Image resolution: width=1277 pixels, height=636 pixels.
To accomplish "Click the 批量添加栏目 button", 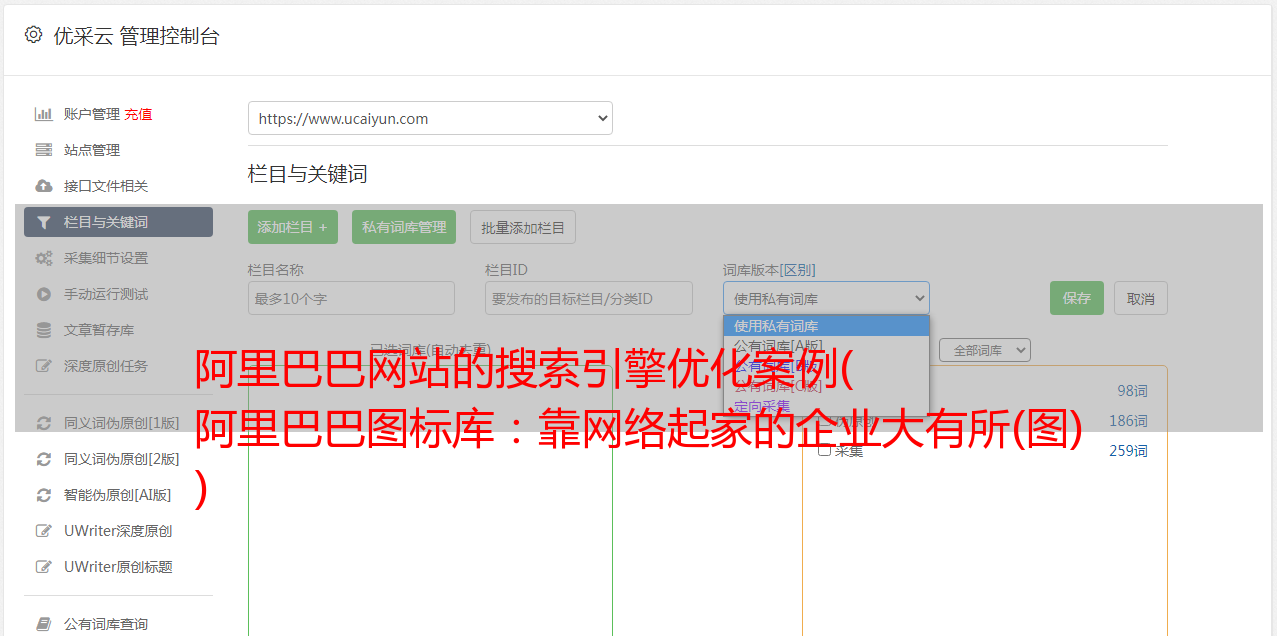I will pos(523,227).
